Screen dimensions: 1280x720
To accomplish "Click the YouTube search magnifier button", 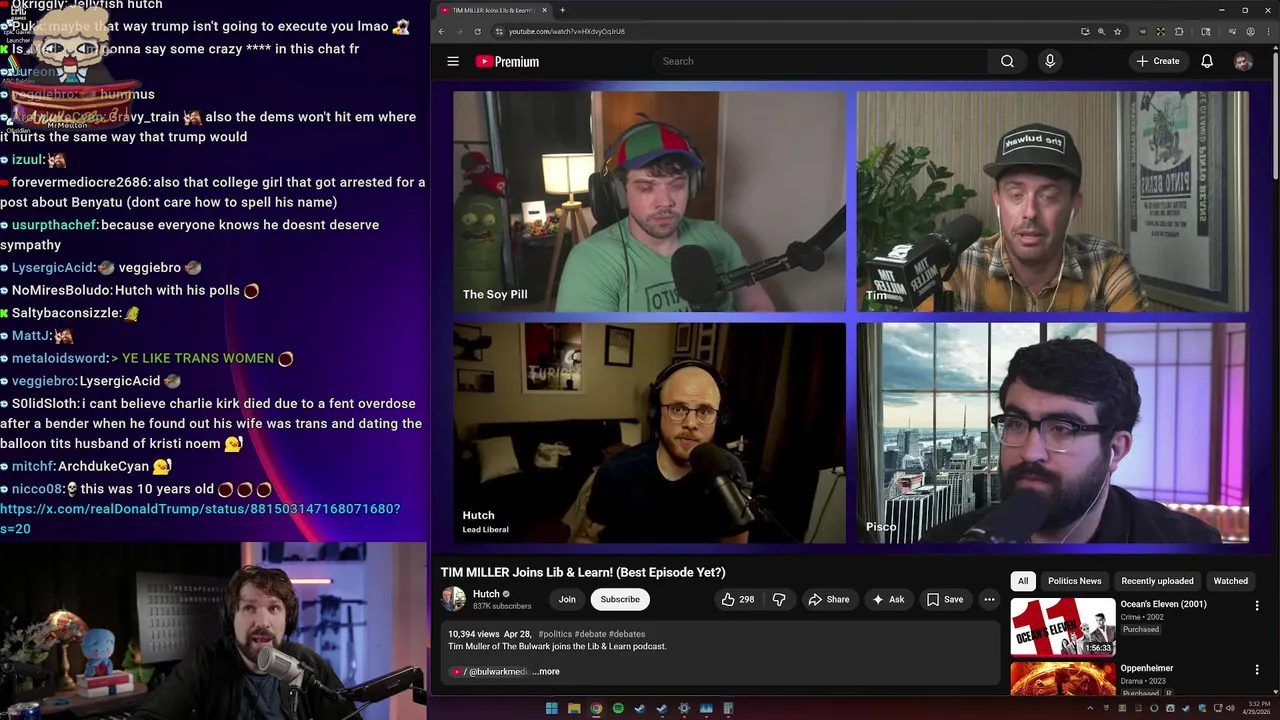I will tap(1007, 61).
